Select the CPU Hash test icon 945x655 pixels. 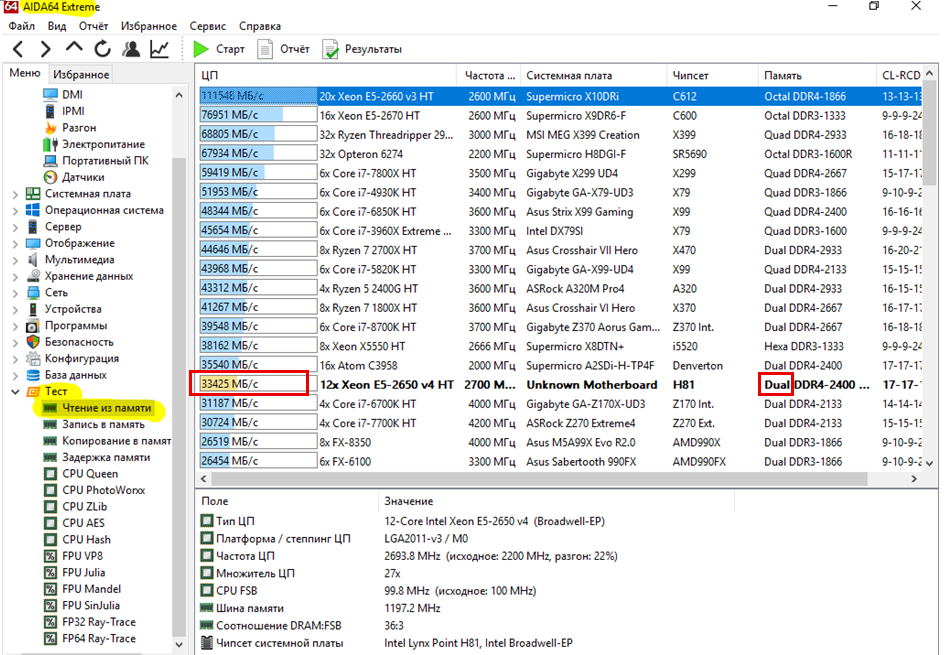point(51,539)
